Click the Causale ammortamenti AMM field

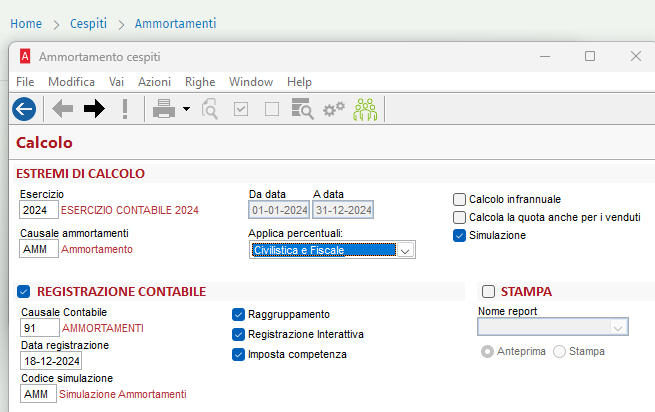point(38,249)
